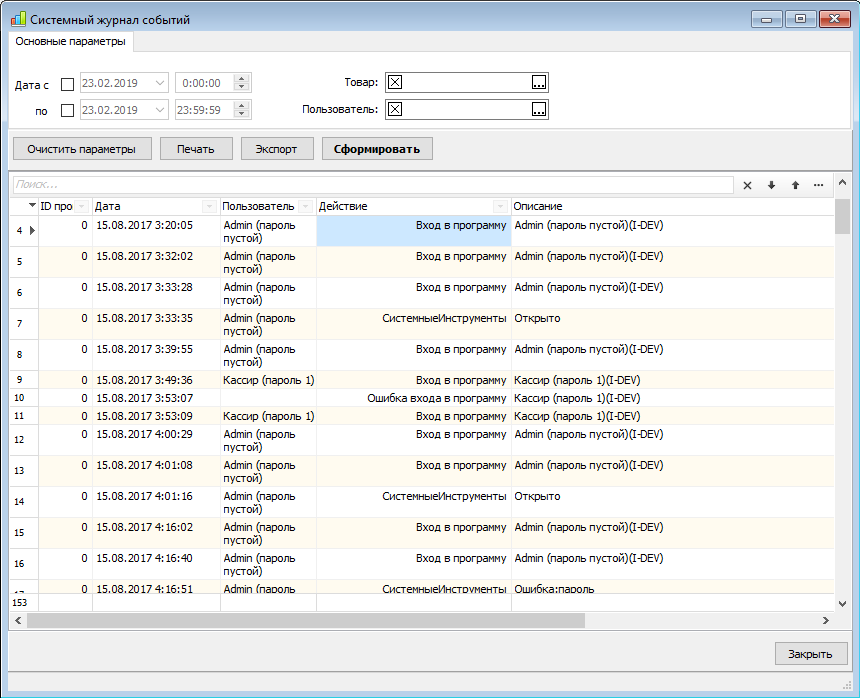Clear the Пользователь field with X icon
This screenshot has width=860, height=698.
[395, 109]
